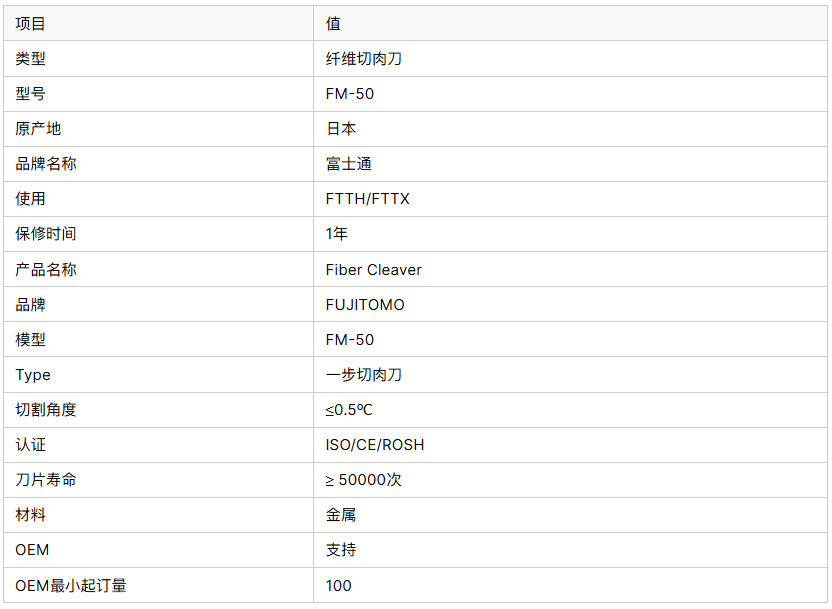The image size is (832, 609).
Task: Select the 富士通 brand name value
Action: [349, 164]
